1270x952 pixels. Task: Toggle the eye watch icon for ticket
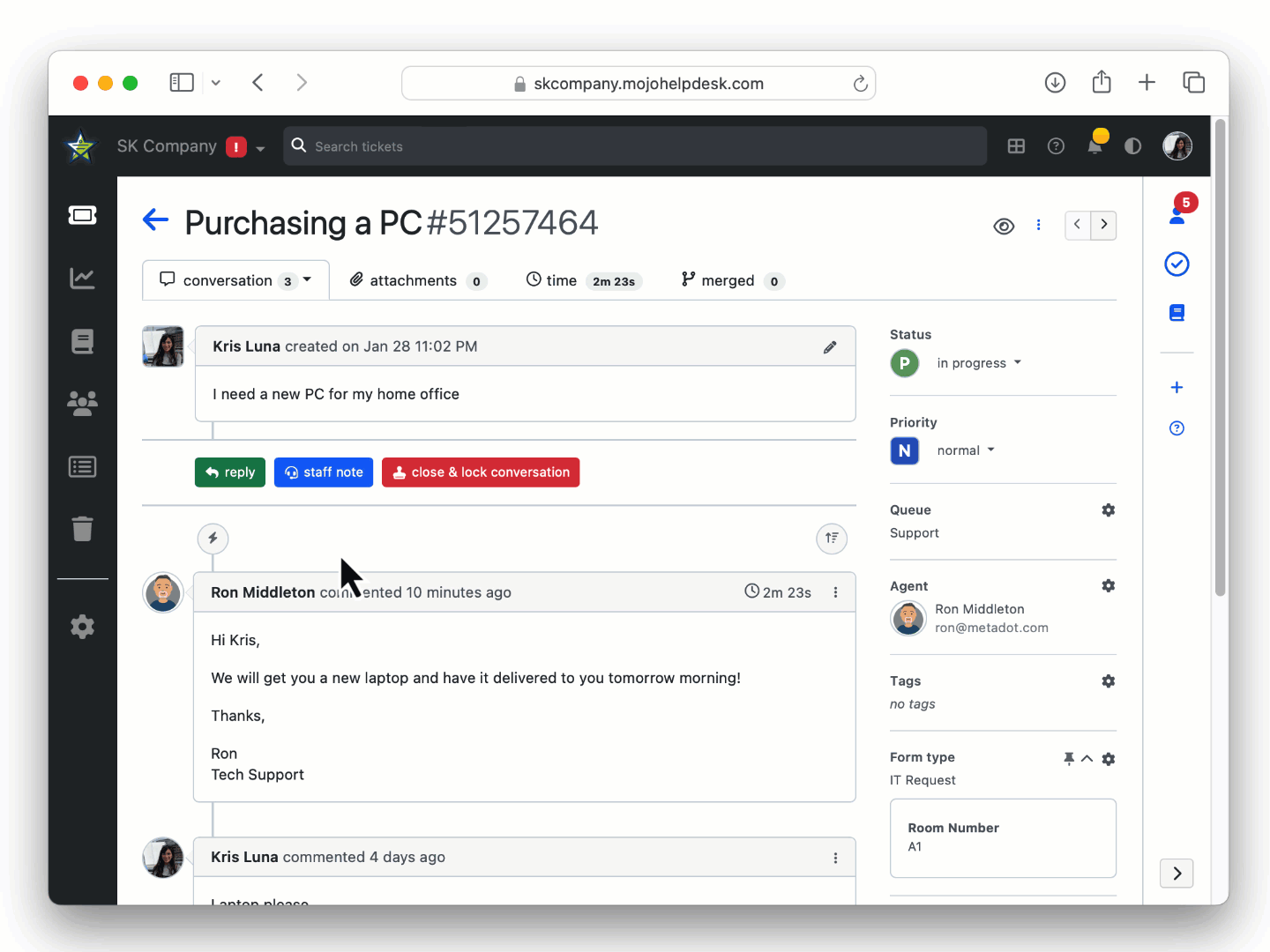coord(1004,227)
